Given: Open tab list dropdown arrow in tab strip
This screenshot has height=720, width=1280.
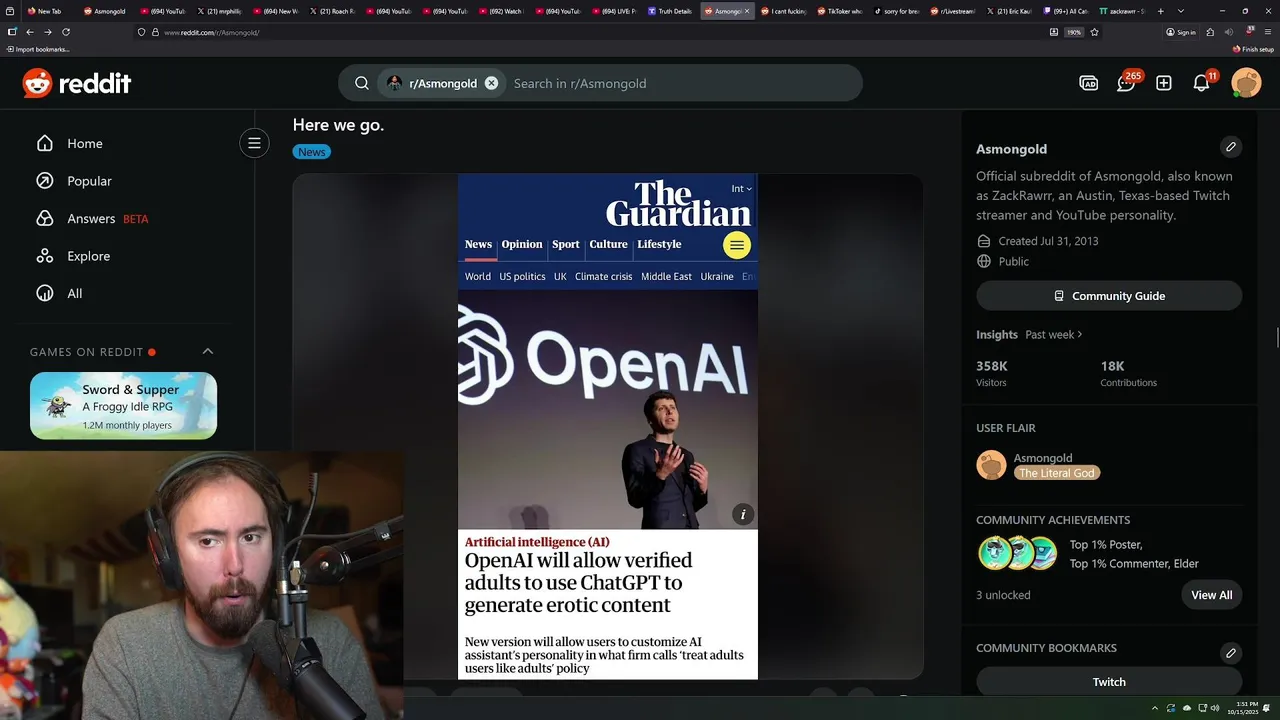Looking at the screenshot, I should 1180,11.
